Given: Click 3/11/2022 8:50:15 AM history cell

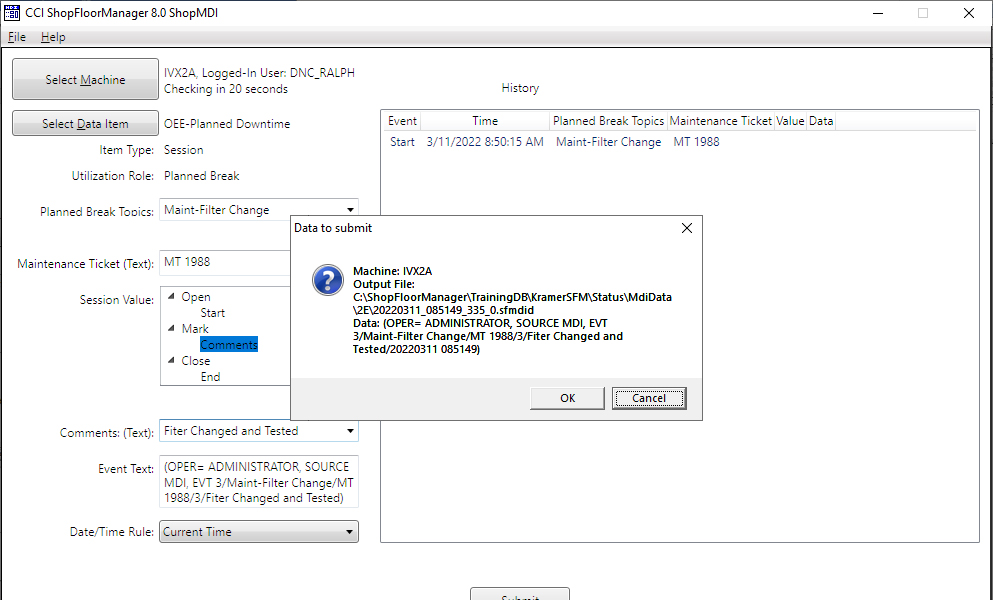Looking at the screenshot, I should tap(485, 142).
